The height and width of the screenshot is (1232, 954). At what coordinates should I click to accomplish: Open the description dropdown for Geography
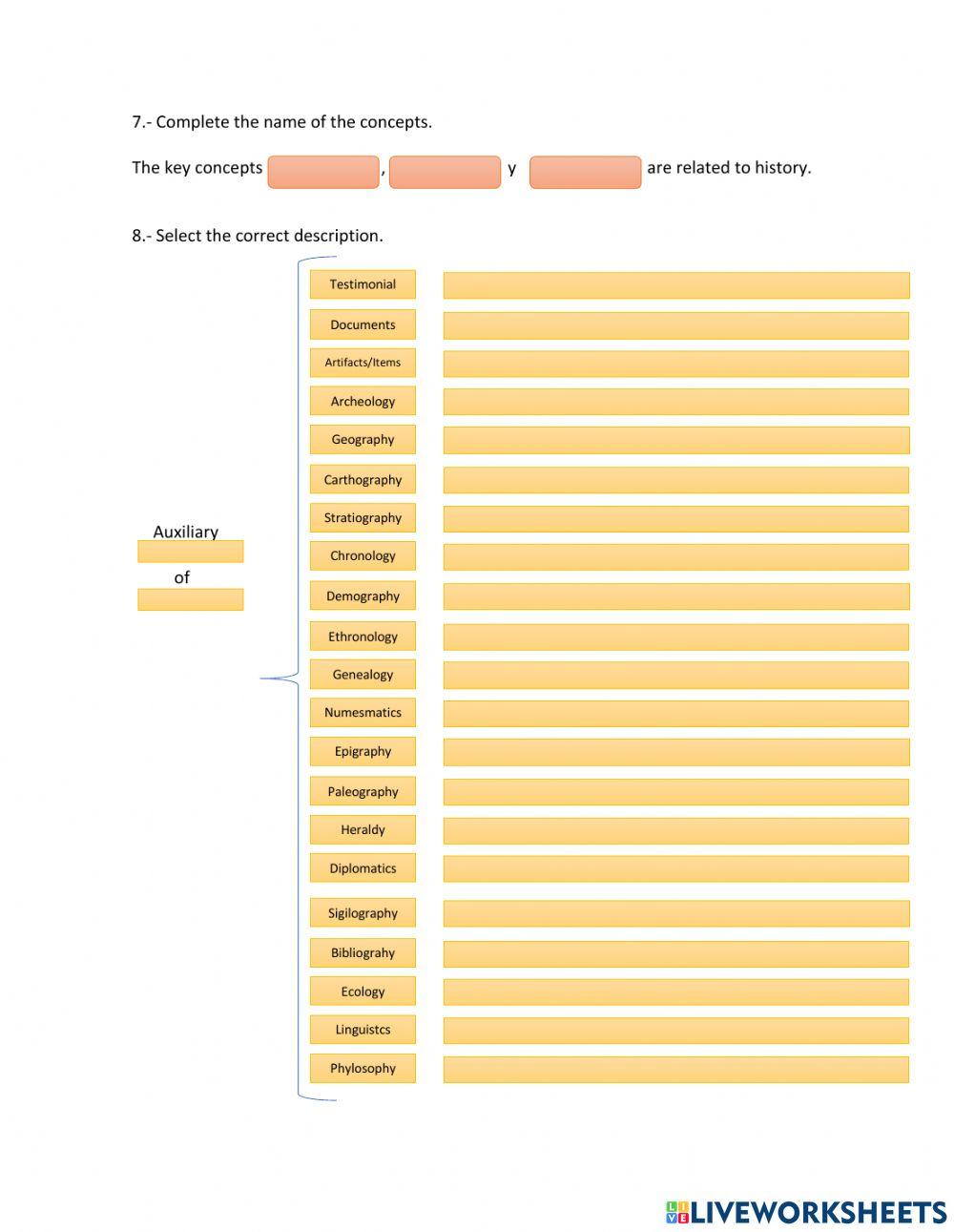[675, 440]
